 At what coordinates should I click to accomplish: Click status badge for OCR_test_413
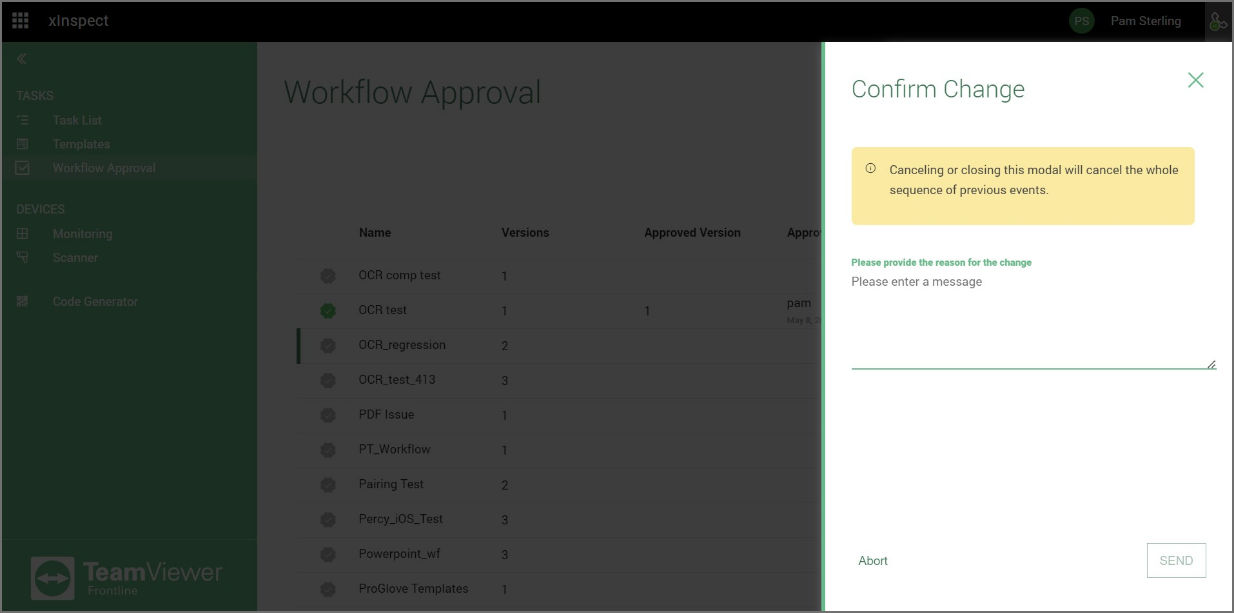click(x=328, y=380)
